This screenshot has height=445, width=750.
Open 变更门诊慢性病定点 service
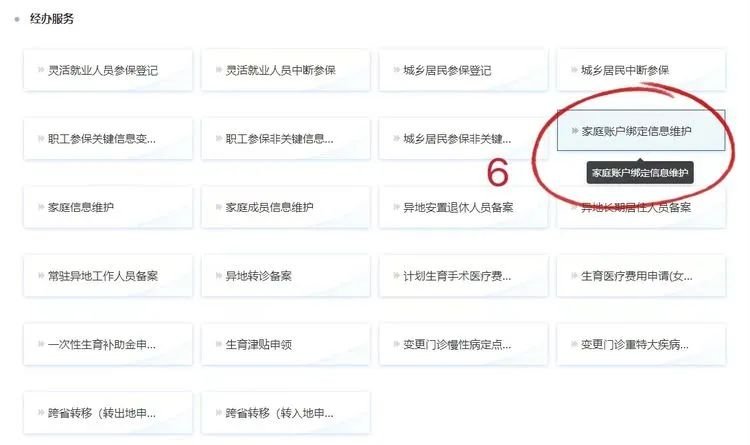coord(463,345)
